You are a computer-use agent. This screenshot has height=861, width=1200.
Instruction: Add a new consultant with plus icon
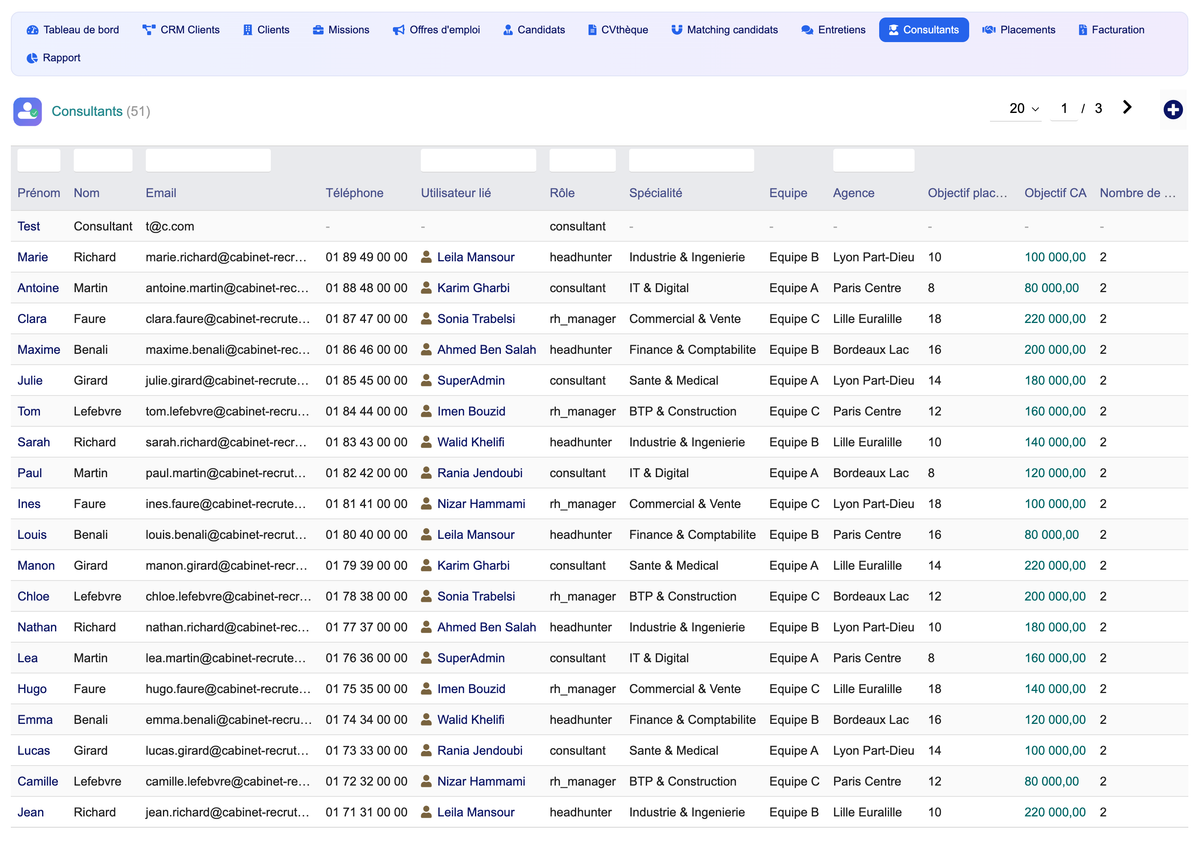[x=1173, y=110]
